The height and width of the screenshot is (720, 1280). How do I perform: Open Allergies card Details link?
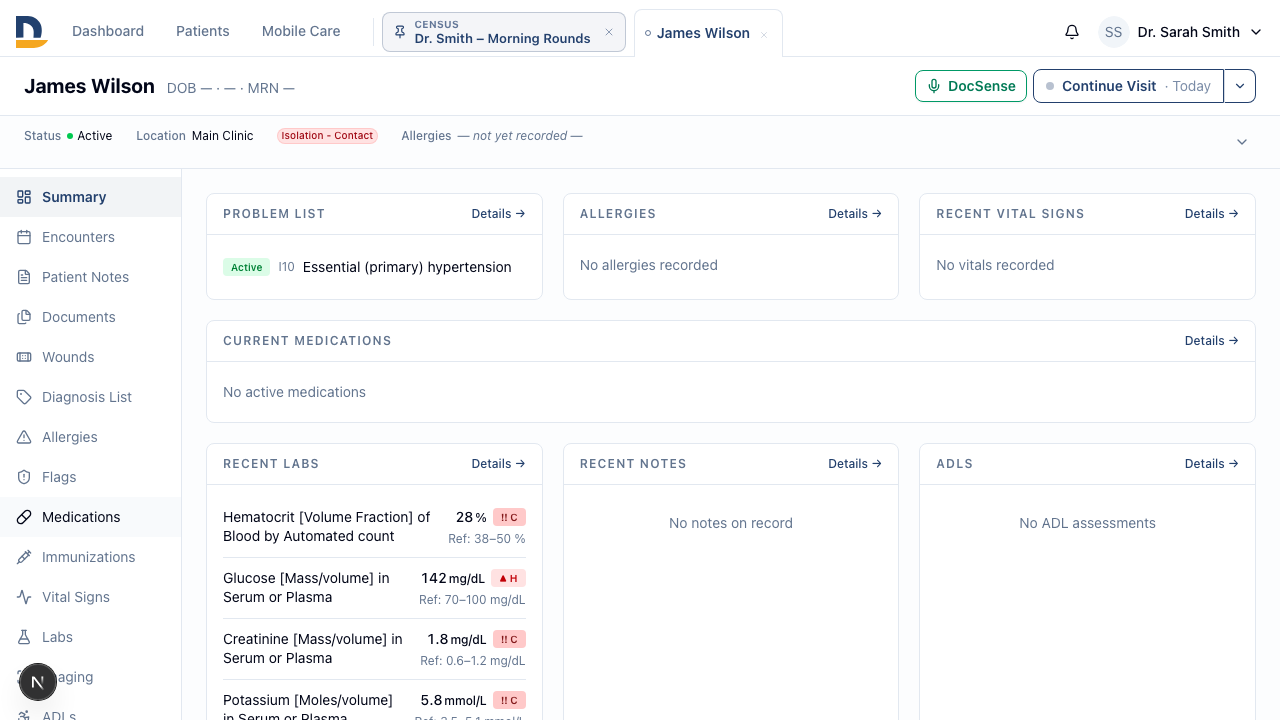[855, 214]
